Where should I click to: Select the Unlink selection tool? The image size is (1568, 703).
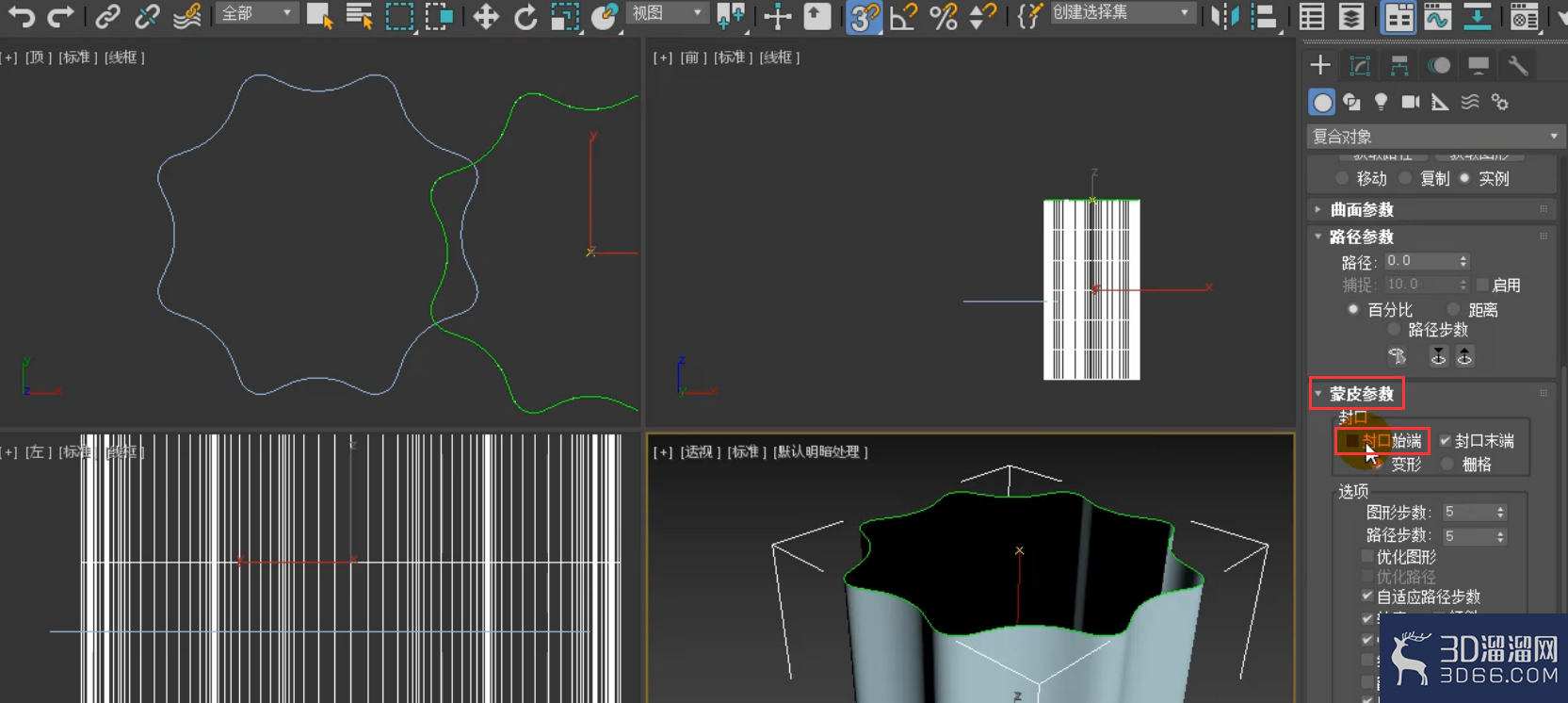[x=147, y=16]
